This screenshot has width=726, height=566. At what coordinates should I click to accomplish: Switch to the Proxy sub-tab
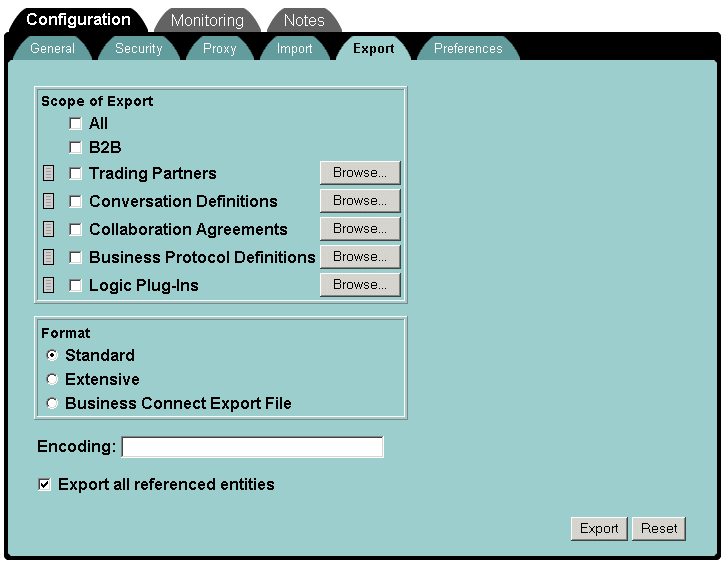[219, 49]
